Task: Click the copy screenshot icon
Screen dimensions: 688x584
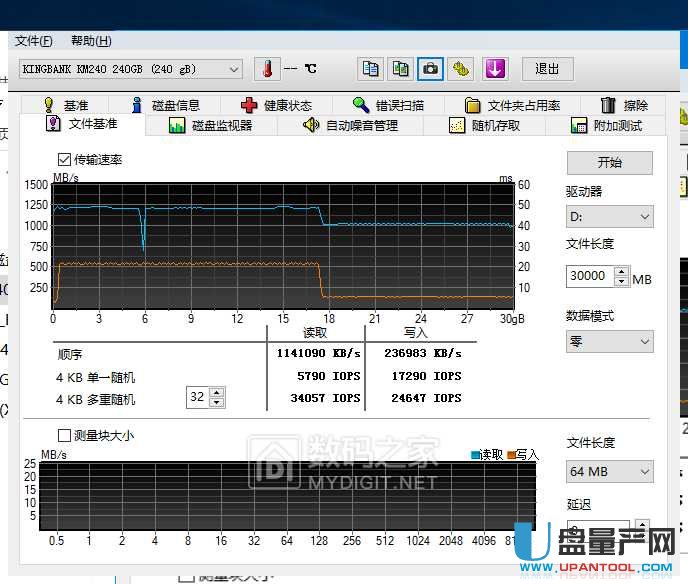Action: (400, 69)
